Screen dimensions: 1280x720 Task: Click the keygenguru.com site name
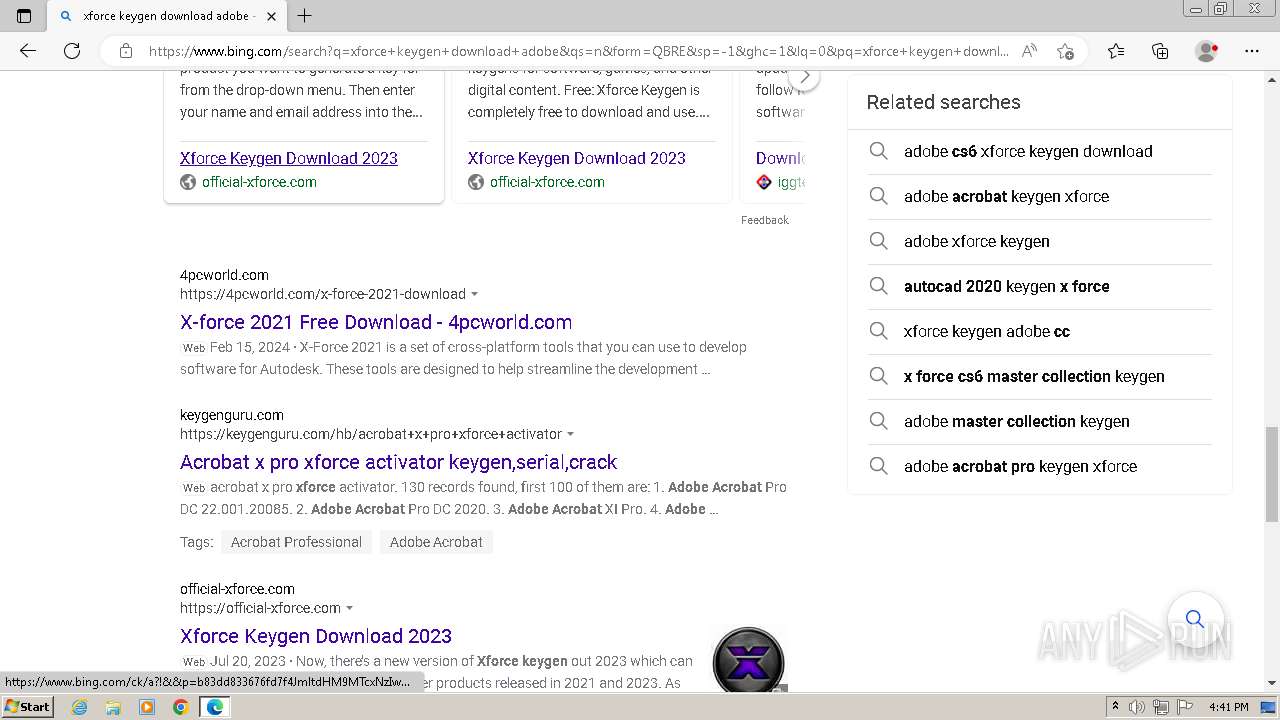point(232,415)
